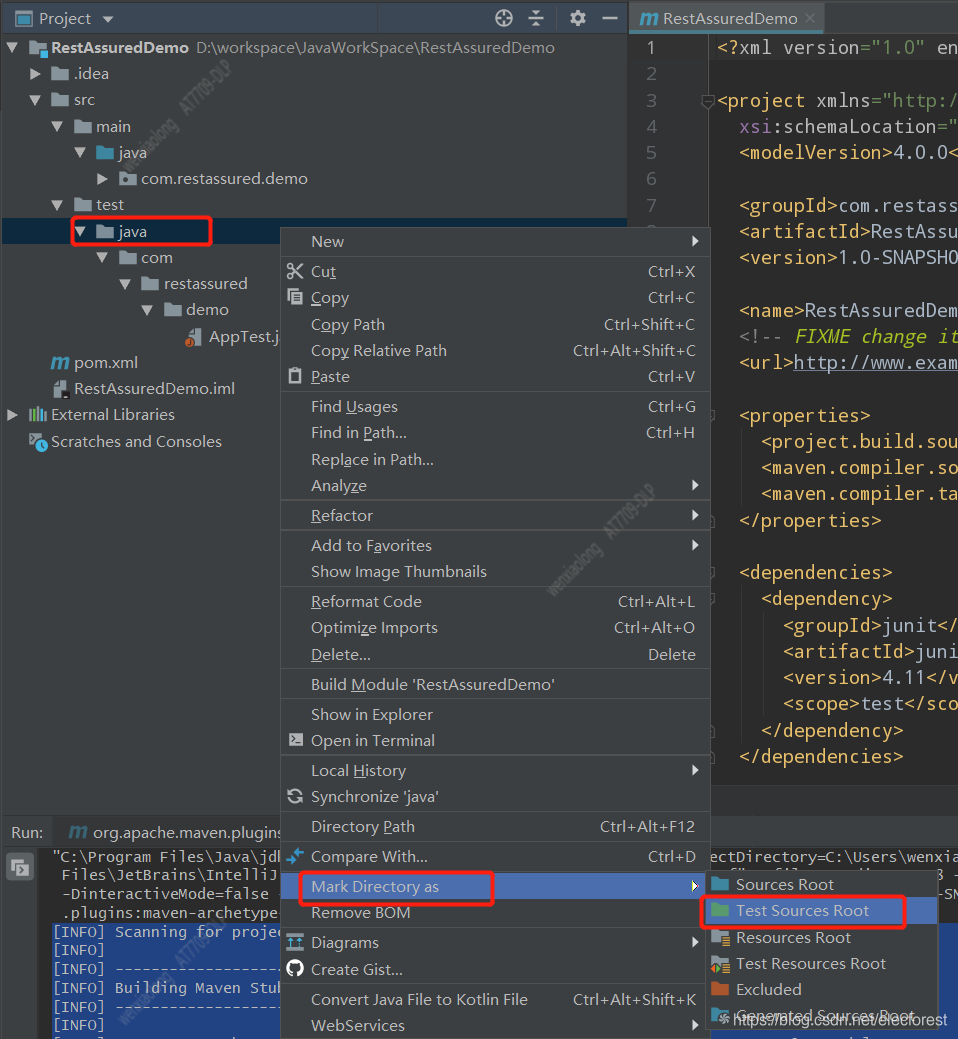The height and width of the screenshot is (1039, 958).
Task: Choose Build Module 'RestAssuredDemo'
Action: [x=496, y=684]
